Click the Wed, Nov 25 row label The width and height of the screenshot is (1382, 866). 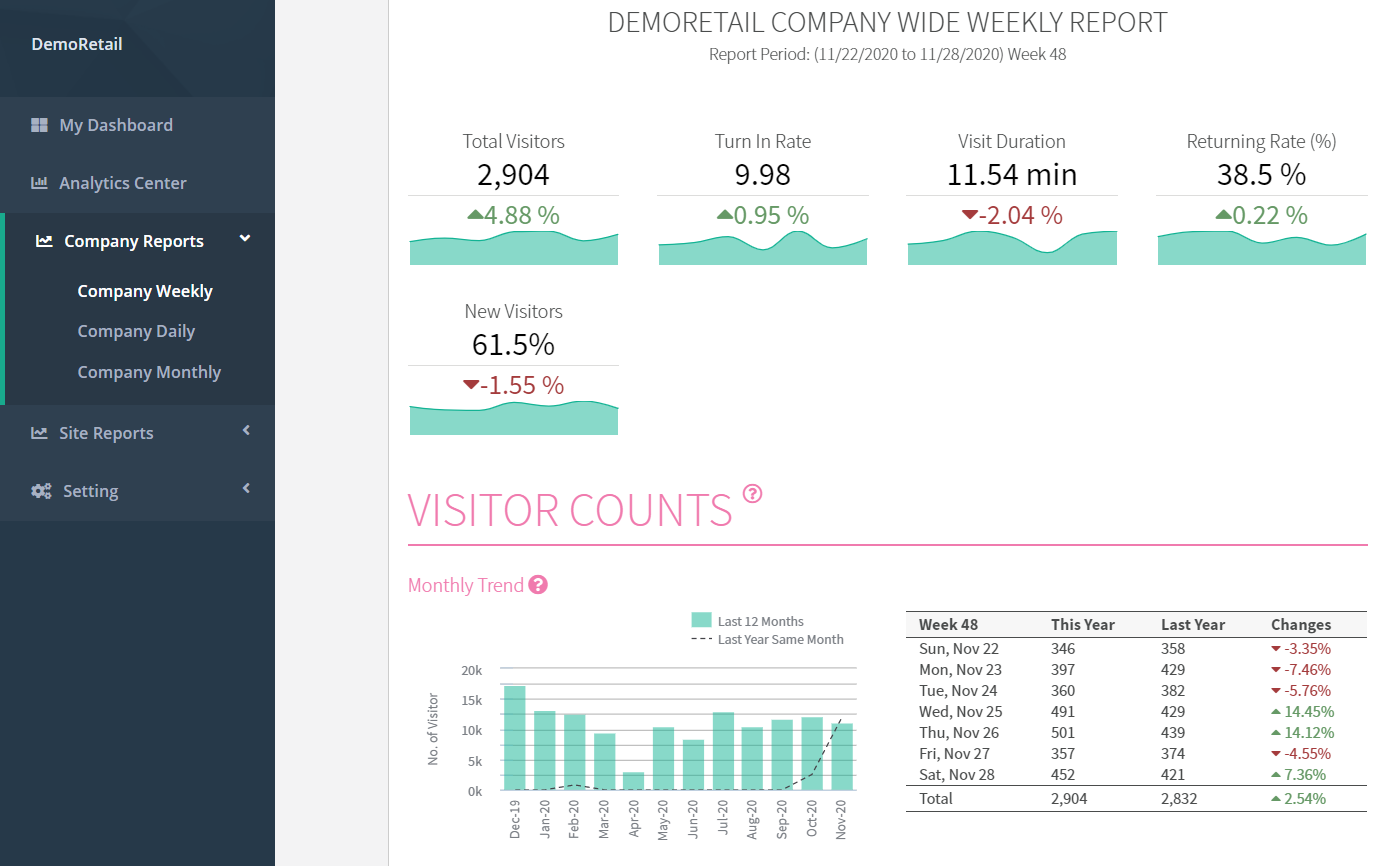(x=961, y=712)
